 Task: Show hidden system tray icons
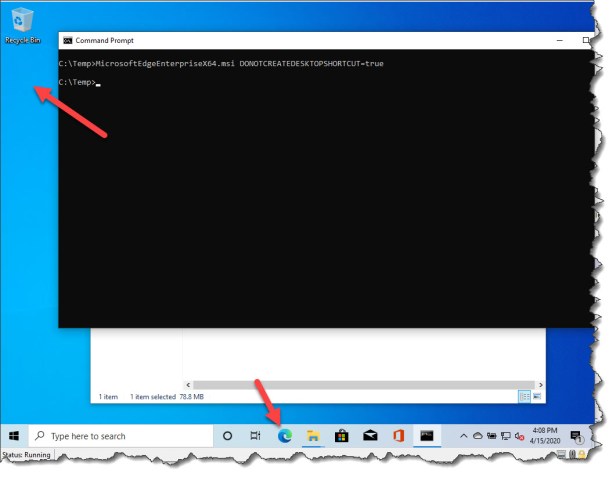point(464,436)
